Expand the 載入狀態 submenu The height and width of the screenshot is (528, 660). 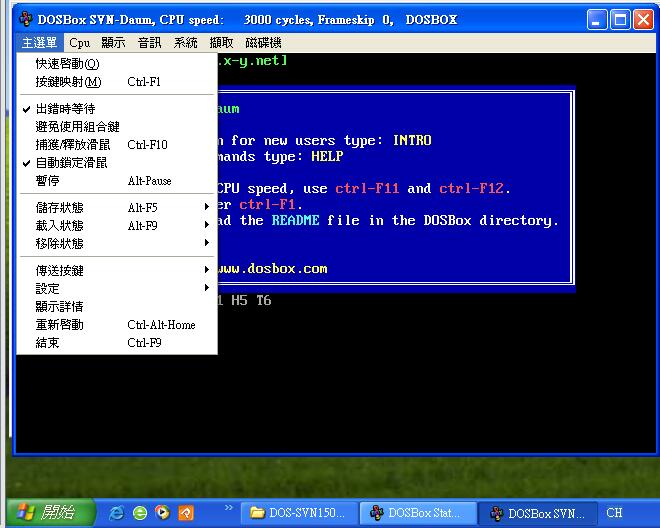click(x=117, y=226)
